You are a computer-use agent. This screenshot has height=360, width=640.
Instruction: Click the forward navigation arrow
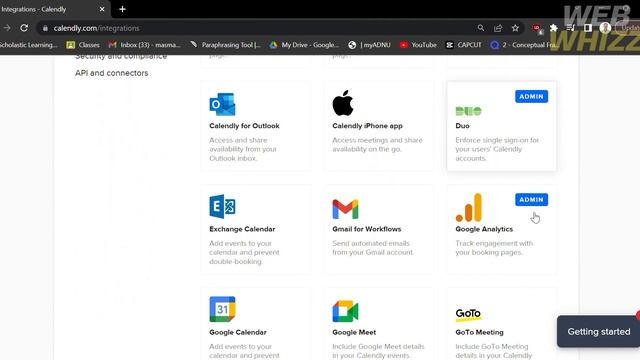coord(7,28)
